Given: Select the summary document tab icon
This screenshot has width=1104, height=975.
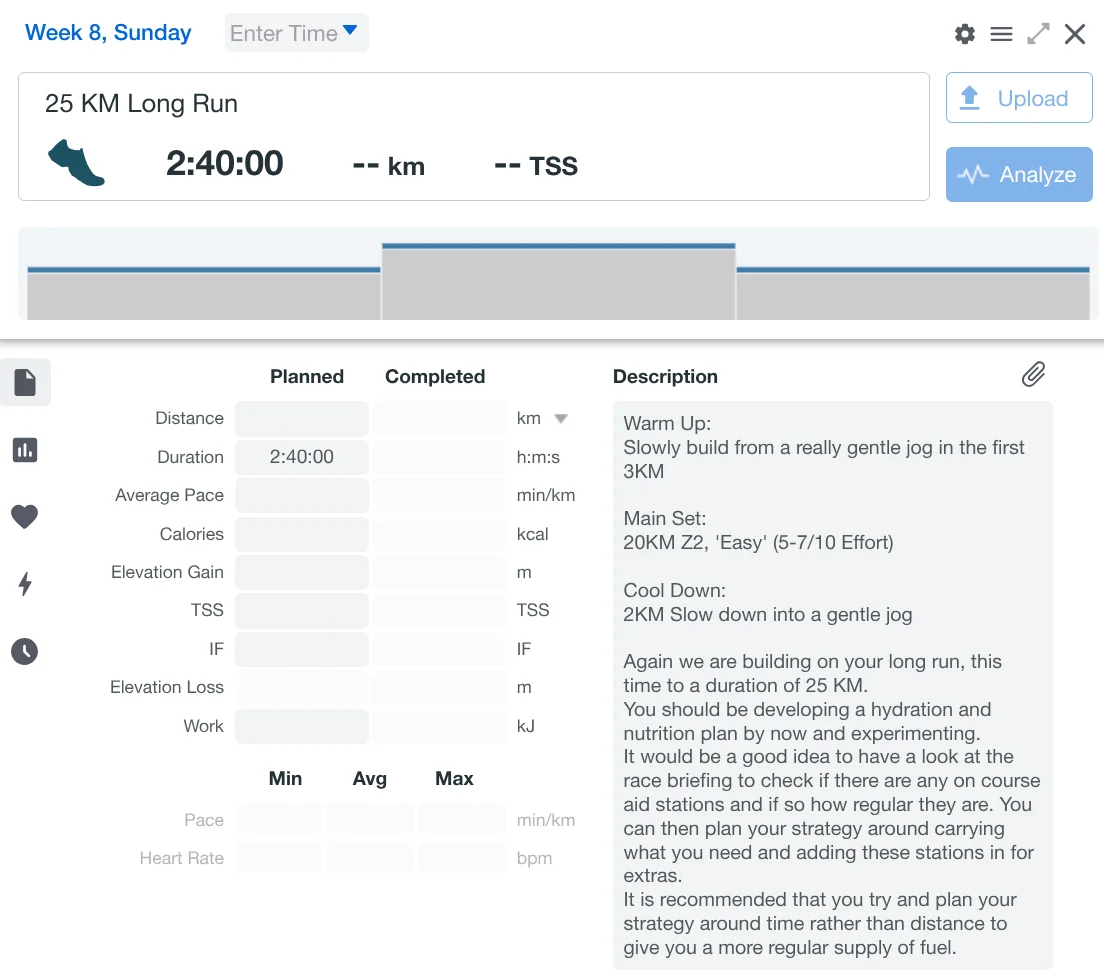Looking at the screenshot, I should 25,382.
